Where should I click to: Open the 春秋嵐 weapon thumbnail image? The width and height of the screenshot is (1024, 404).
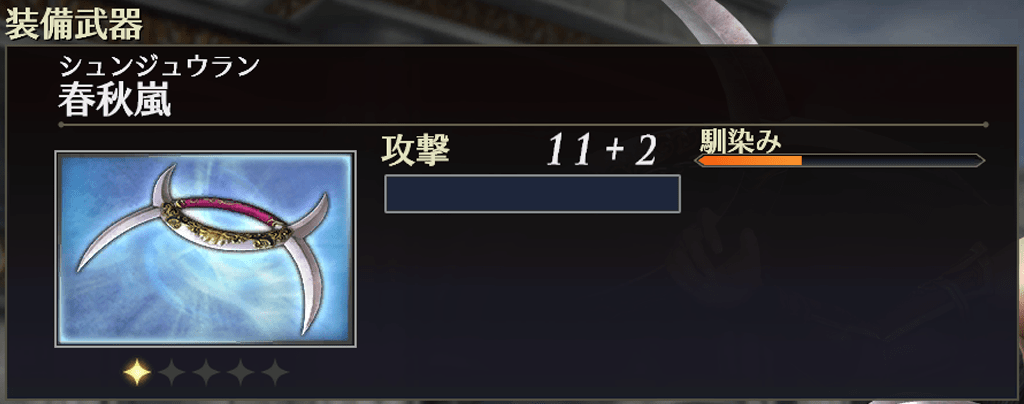pyautogui.click(x=205, y=249)
